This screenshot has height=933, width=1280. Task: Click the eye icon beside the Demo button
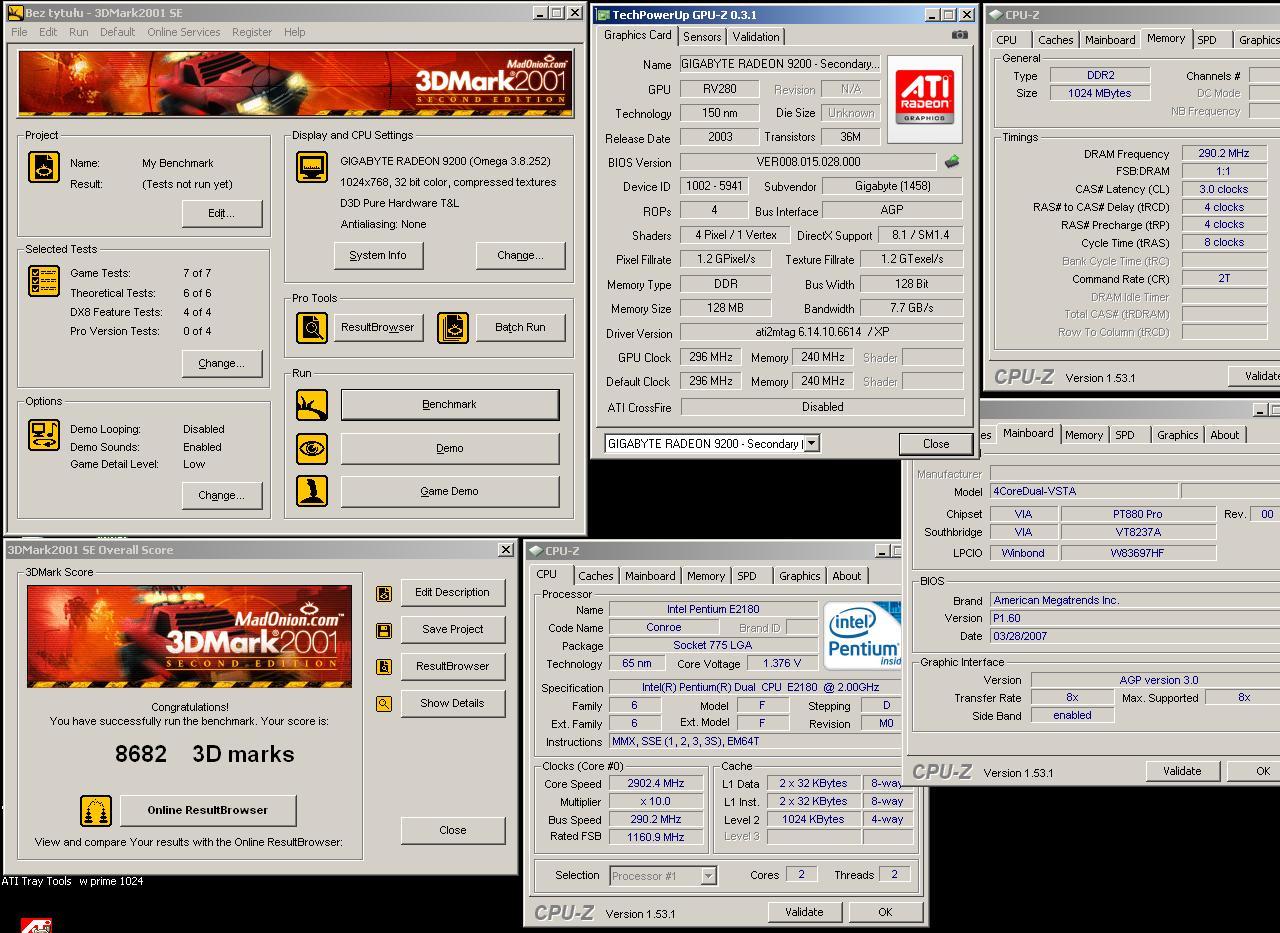point(312,448)
